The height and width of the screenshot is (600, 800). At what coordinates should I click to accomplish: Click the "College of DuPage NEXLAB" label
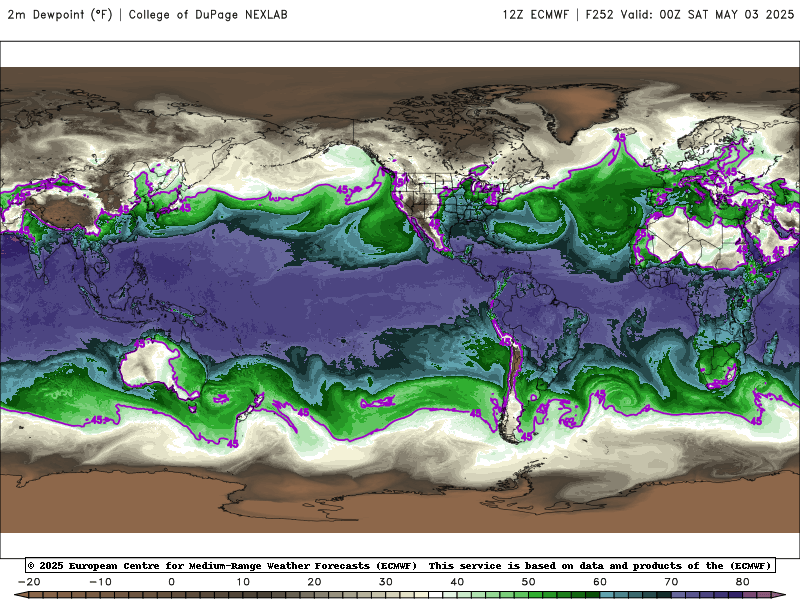click(208, 15)
